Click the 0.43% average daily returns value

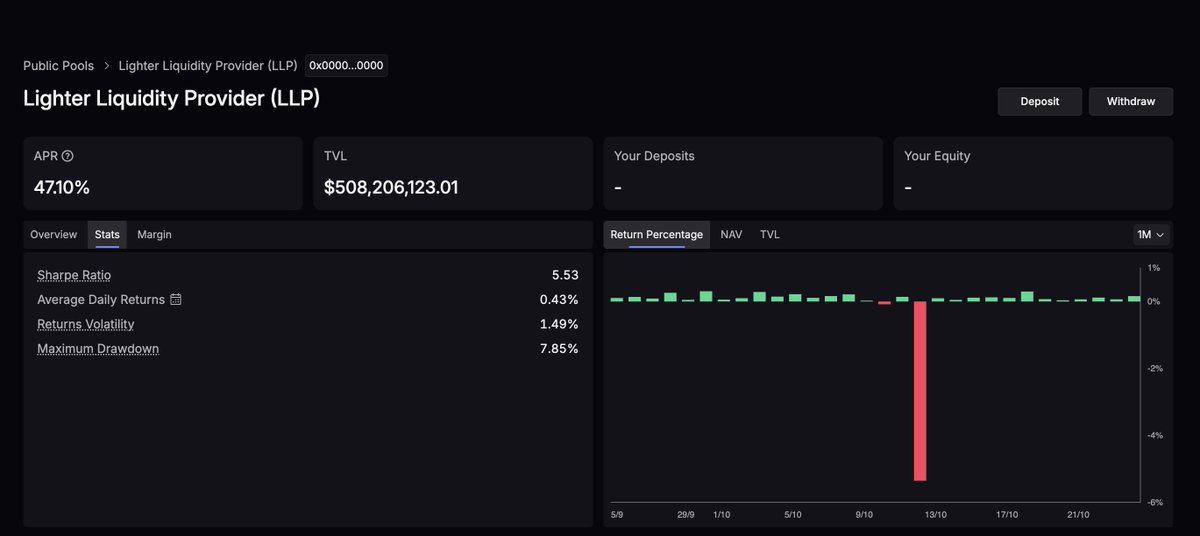coord(559,299)
